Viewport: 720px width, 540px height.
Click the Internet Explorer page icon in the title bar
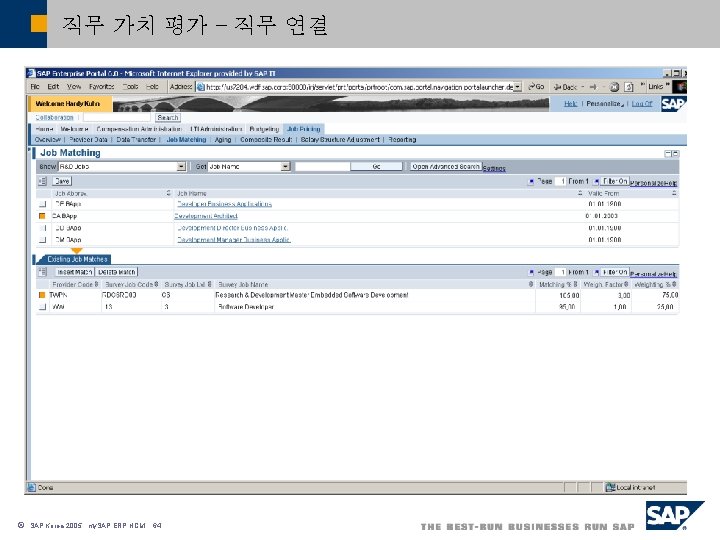[x=31, y=73]
